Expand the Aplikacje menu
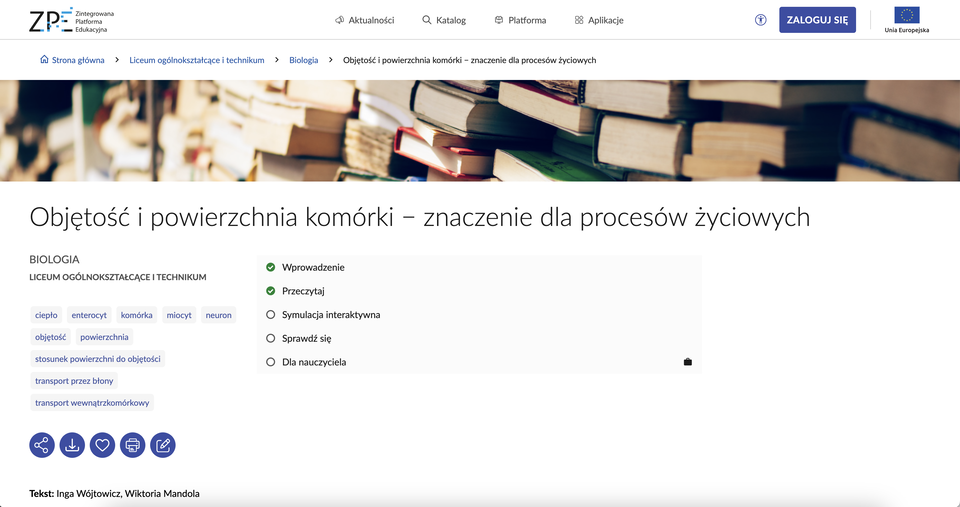Viewport: 960px width, 507px height. coord(599,20)
